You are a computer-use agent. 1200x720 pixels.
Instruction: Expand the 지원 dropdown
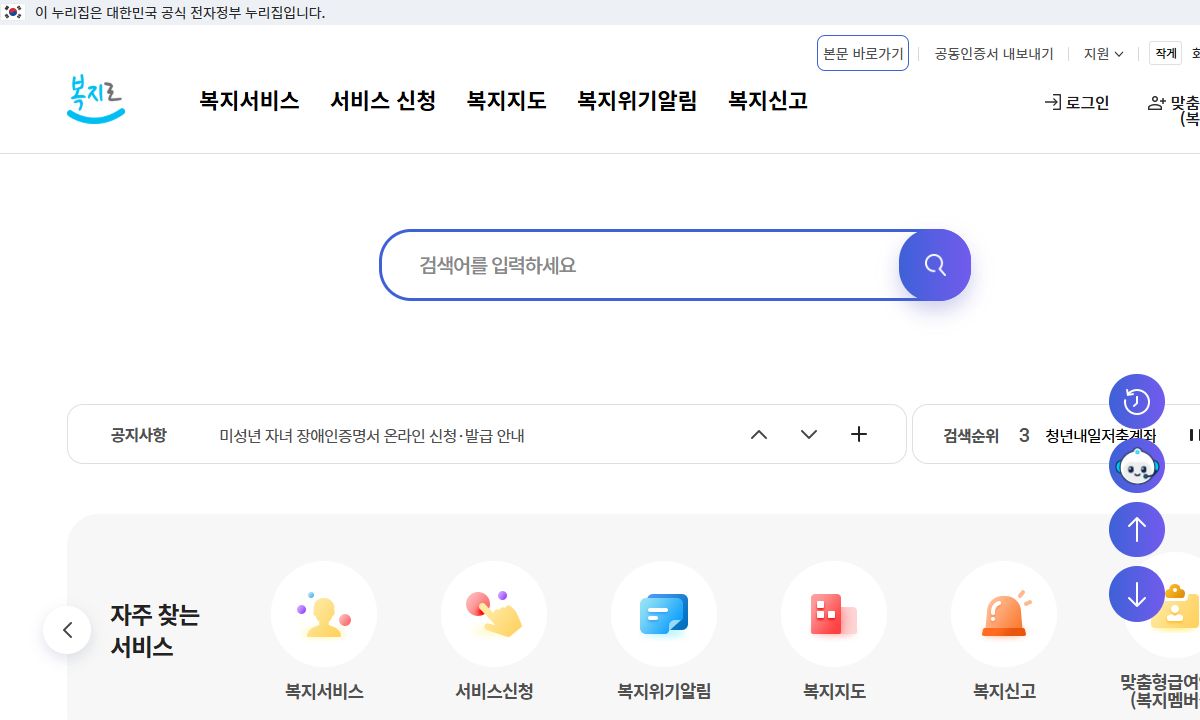(x=1104, y=54)
